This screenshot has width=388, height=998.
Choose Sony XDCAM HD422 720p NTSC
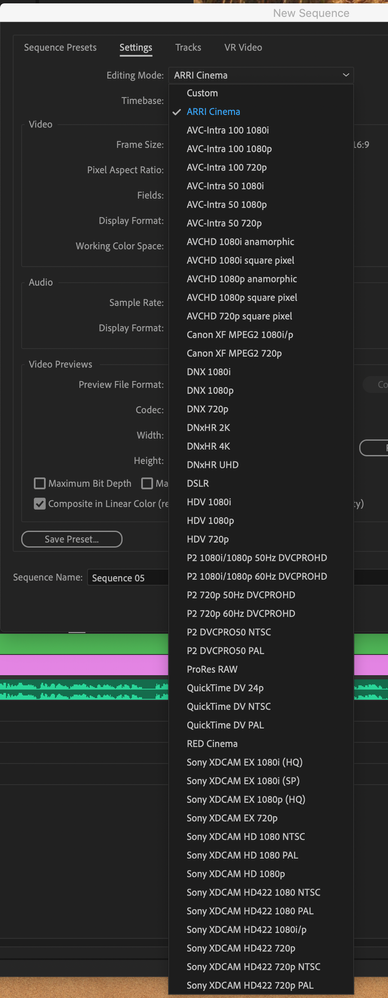pyautogui.click(x=261, y=967)
